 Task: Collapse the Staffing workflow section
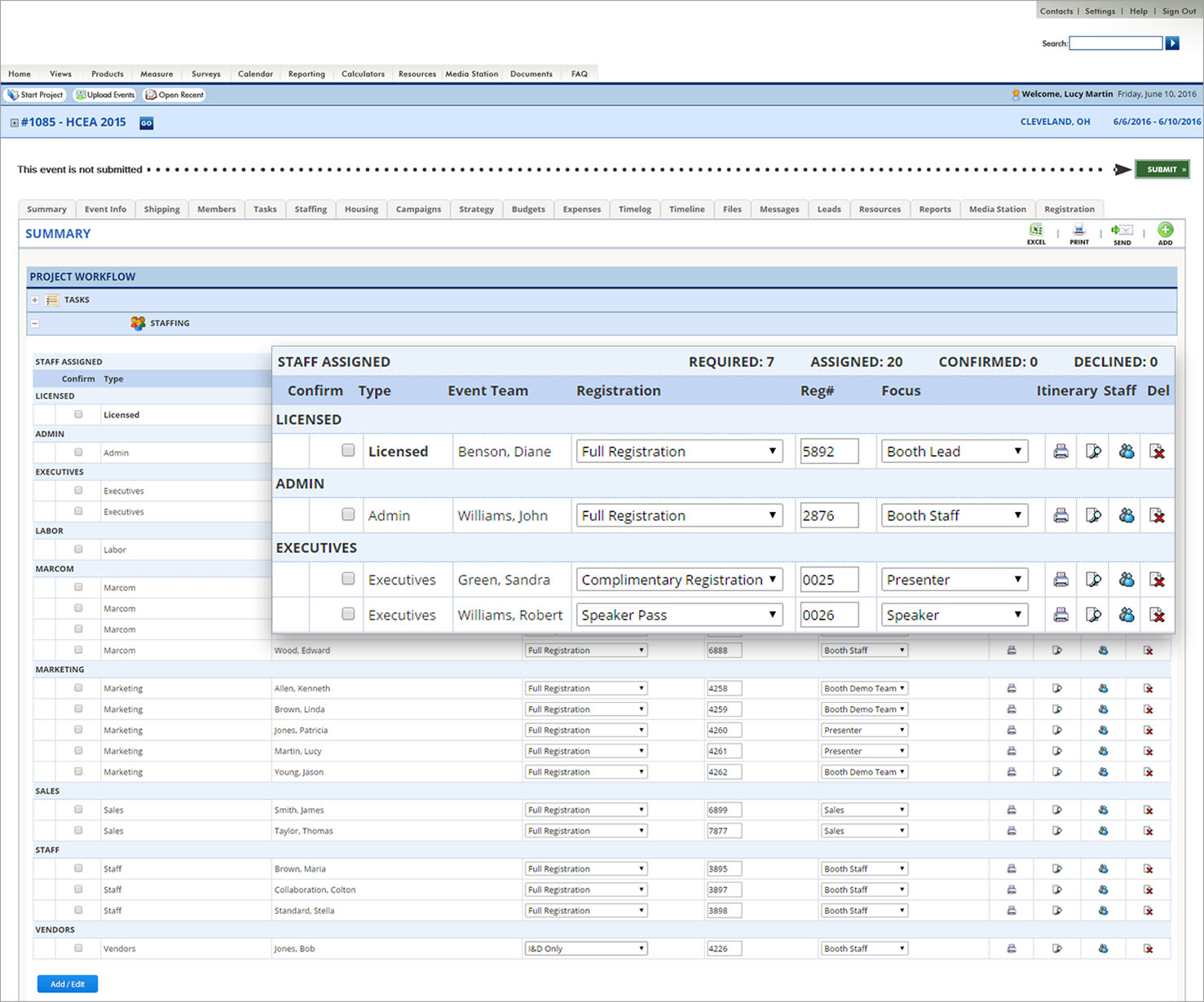pos(35,324)
